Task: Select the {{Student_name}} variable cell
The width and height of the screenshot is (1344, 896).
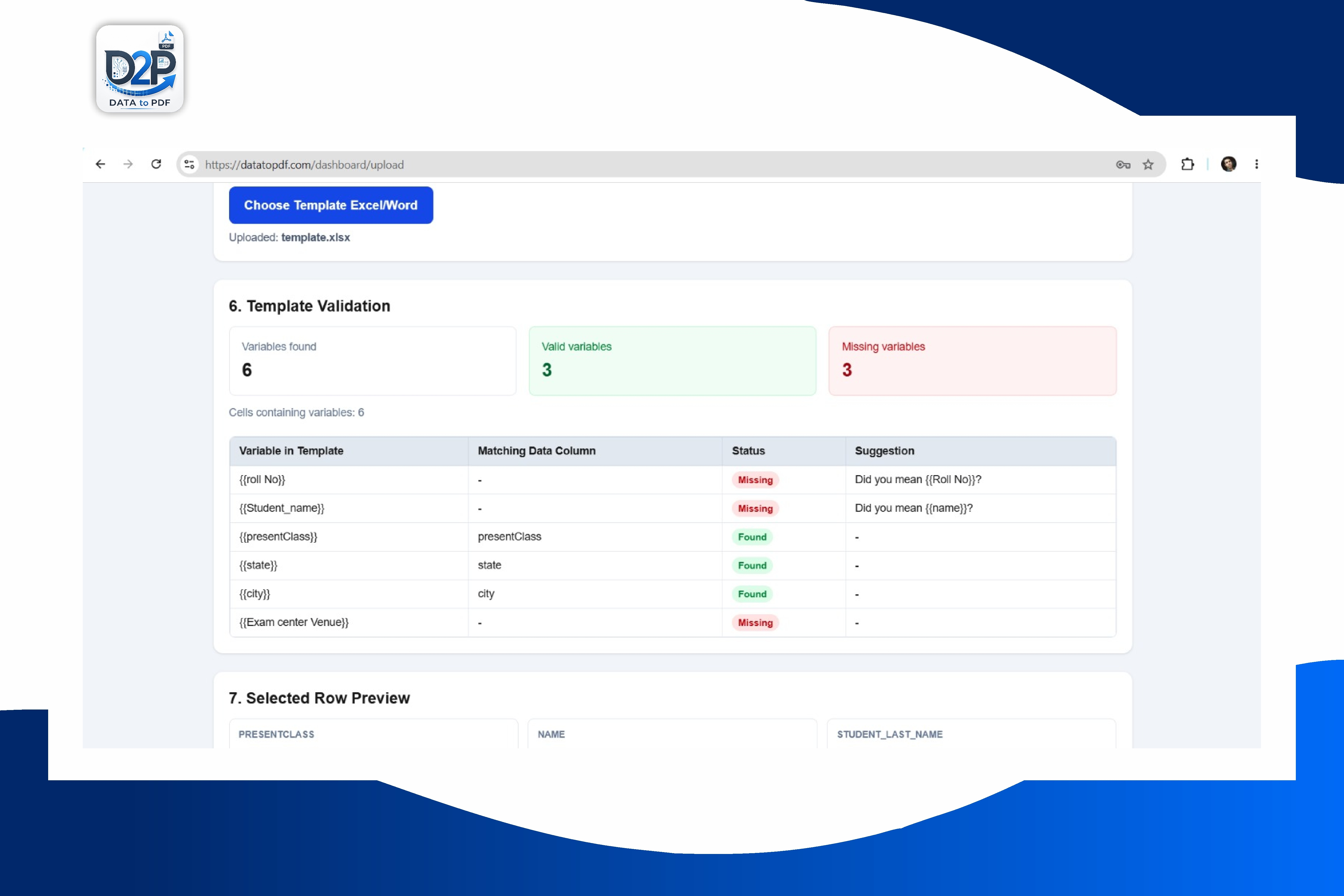Action: pos(349,509)
